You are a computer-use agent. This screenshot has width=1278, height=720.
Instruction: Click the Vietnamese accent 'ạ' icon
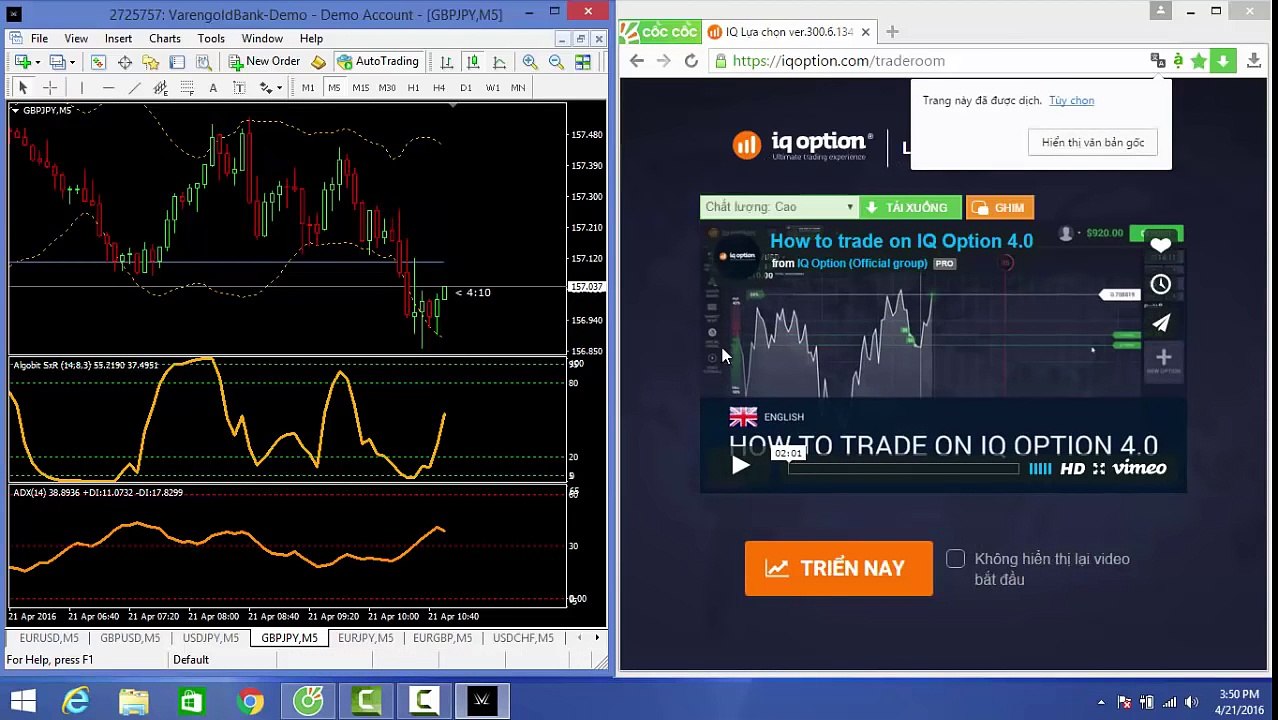[1178, 61]
